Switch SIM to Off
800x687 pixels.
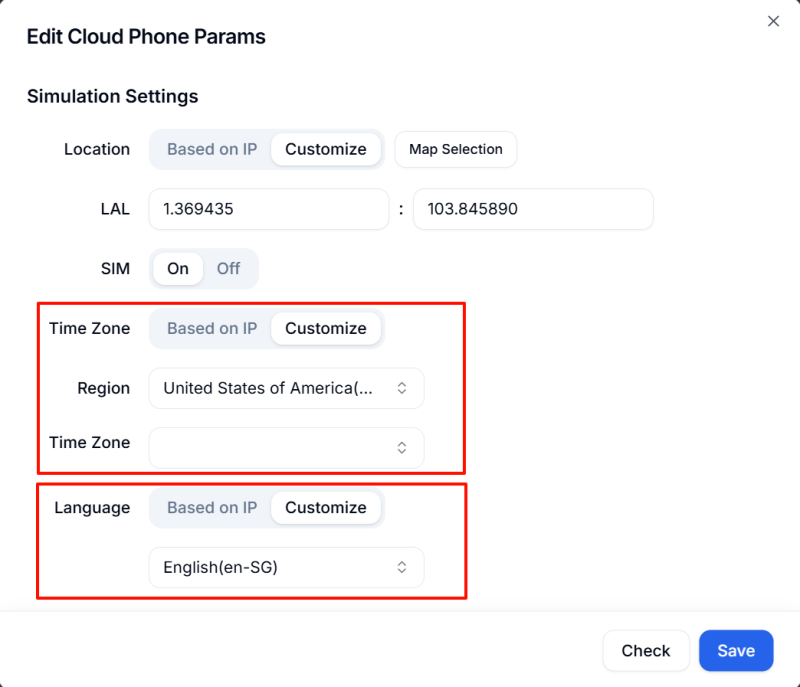pyautogui.click(x=229, y=268)
